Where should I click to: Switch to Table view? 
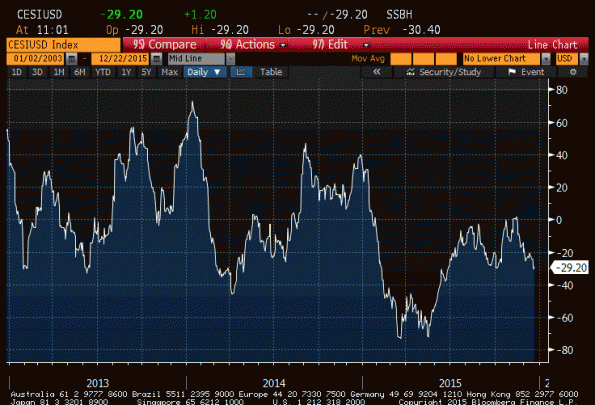tap(271, 72)
